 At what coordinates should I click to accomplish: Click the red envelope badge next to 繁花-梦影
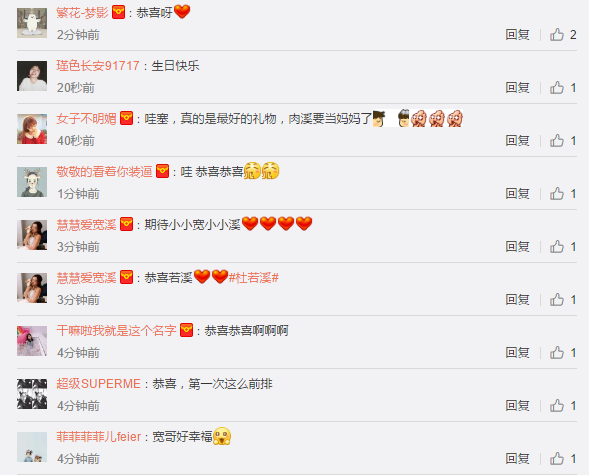pyautogui.click(x=118, y=12)
